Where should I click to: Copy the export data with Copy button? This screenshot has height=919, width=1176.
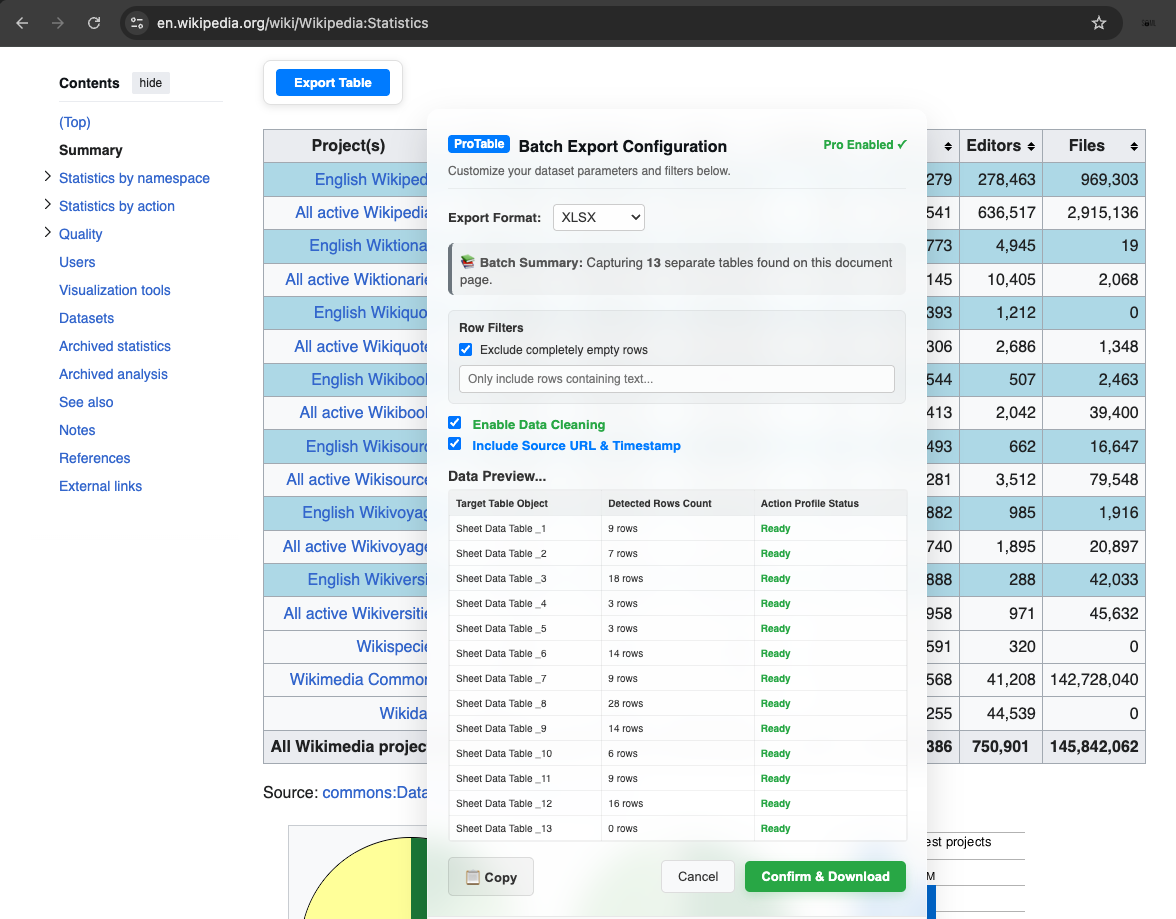click(x=490, y=877)
